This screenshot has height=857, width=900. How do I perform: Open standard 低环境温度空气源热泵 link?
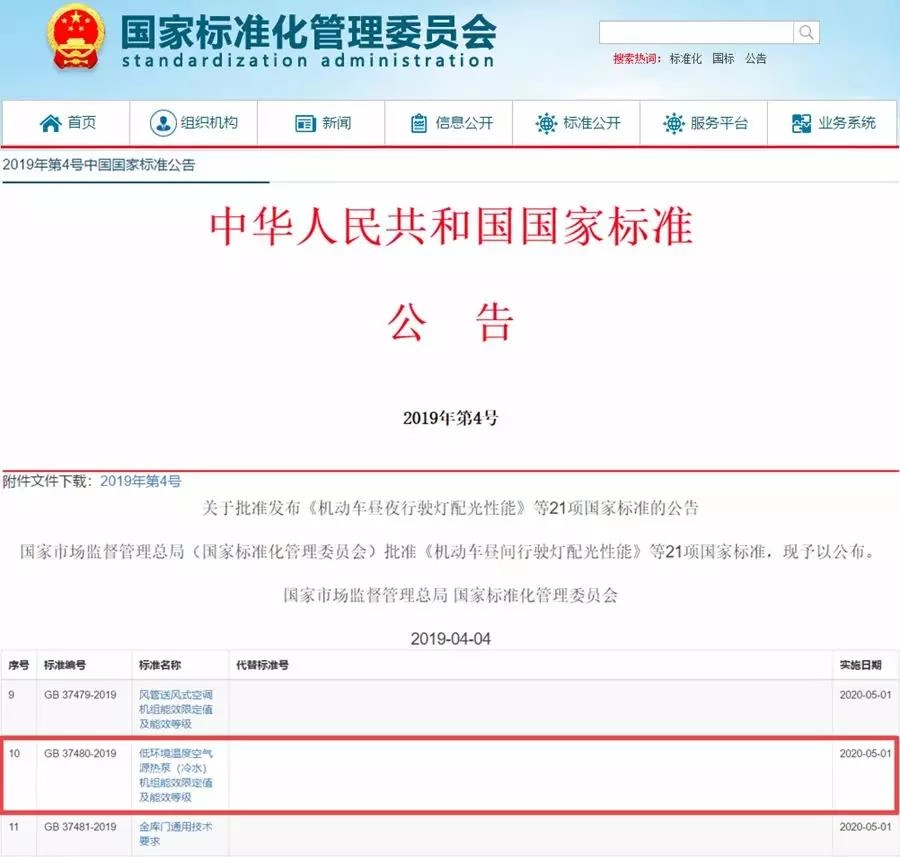click(175, 774)
